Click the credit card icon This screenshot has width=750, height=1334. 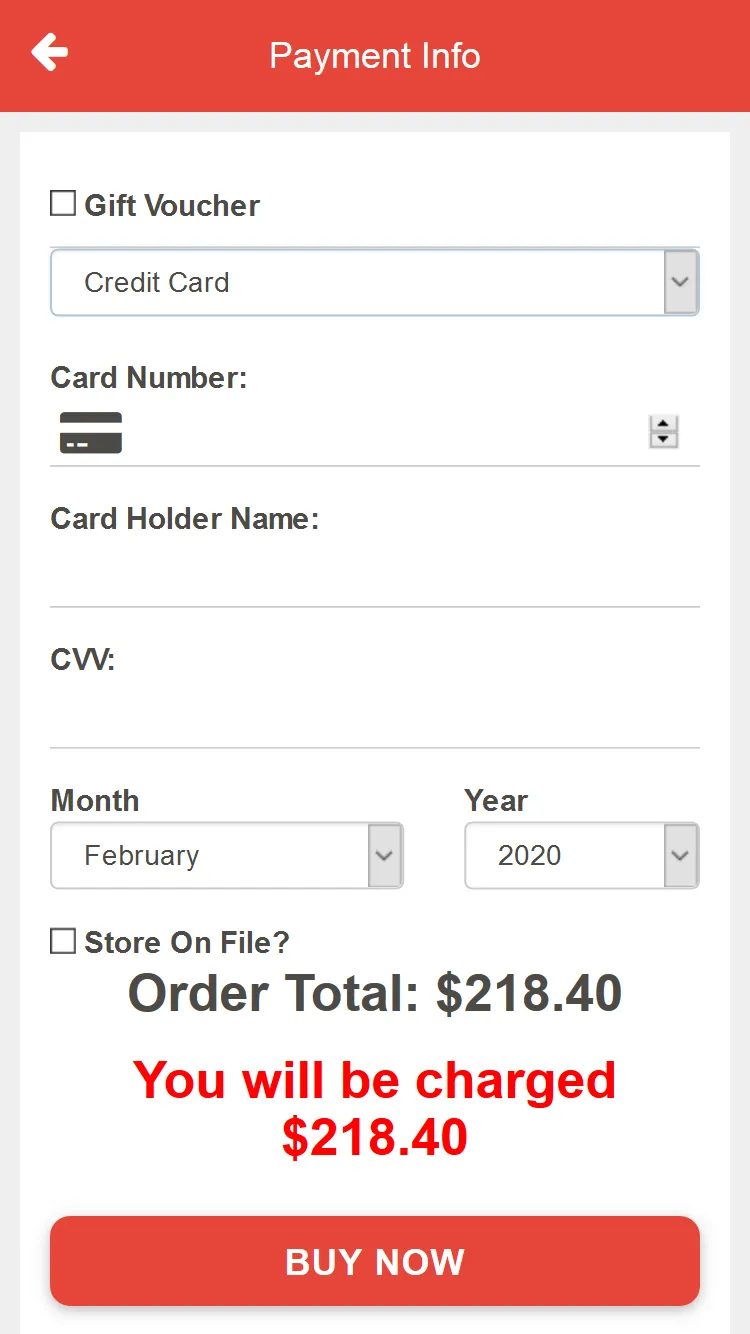tap(91, 432)
